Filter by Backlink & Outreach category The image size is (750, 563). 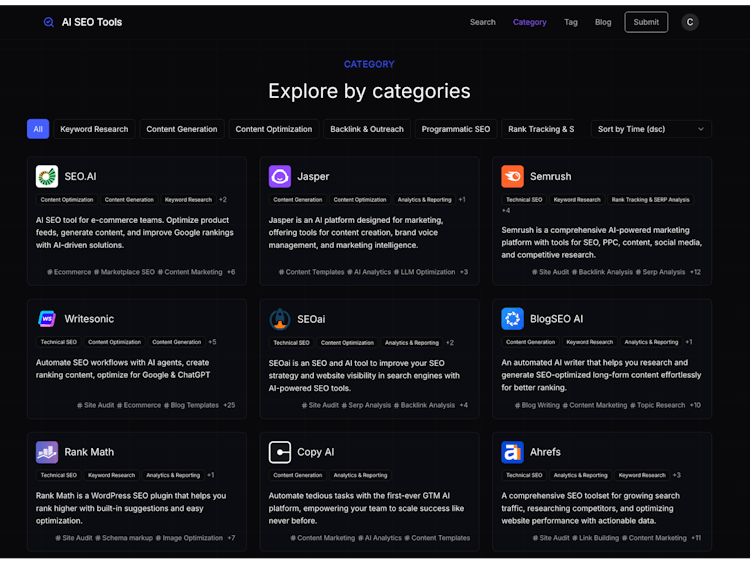point(367,129)
